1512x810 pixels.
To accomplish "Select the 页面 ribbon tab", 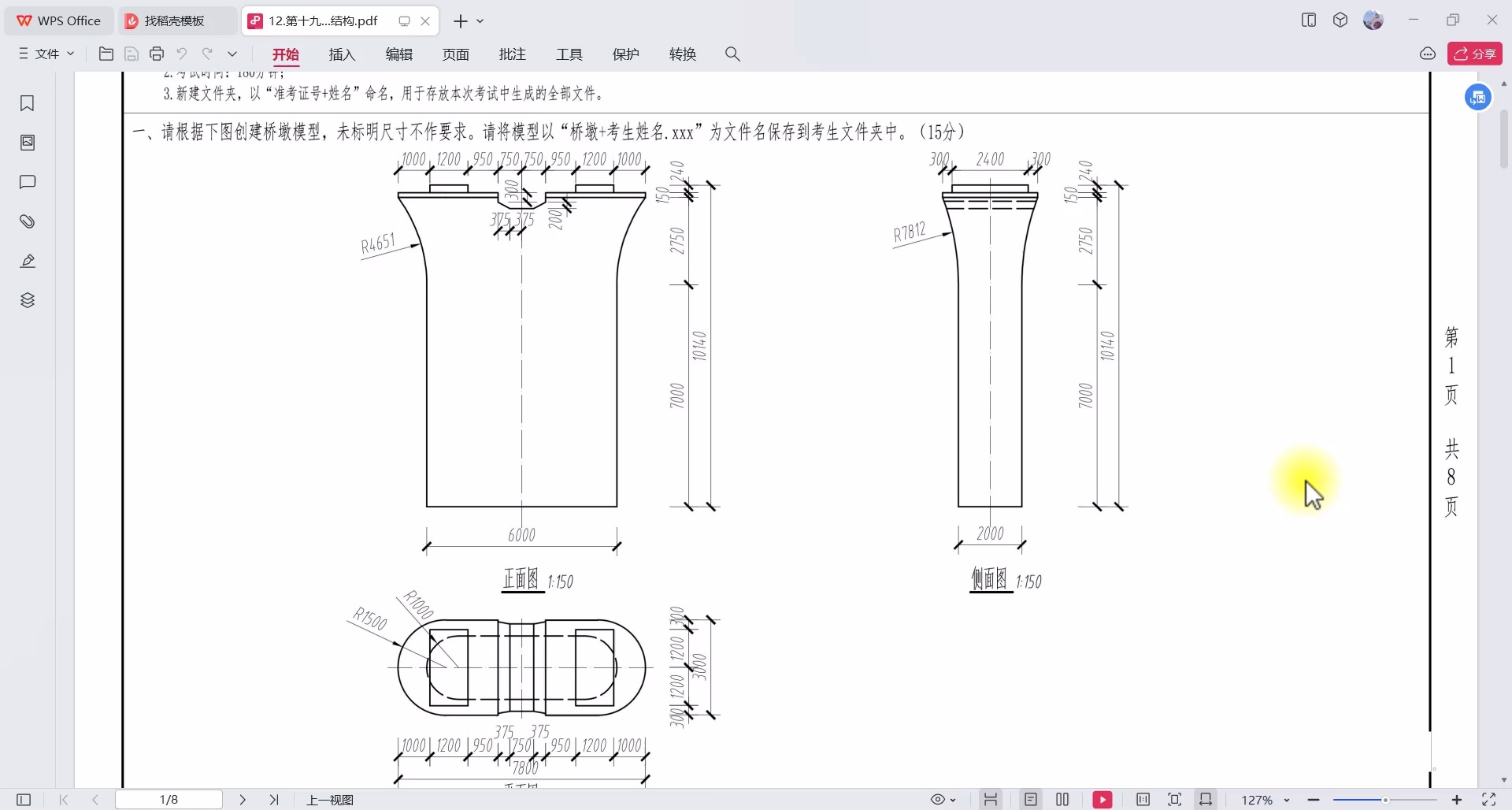I will coord(455,54).
